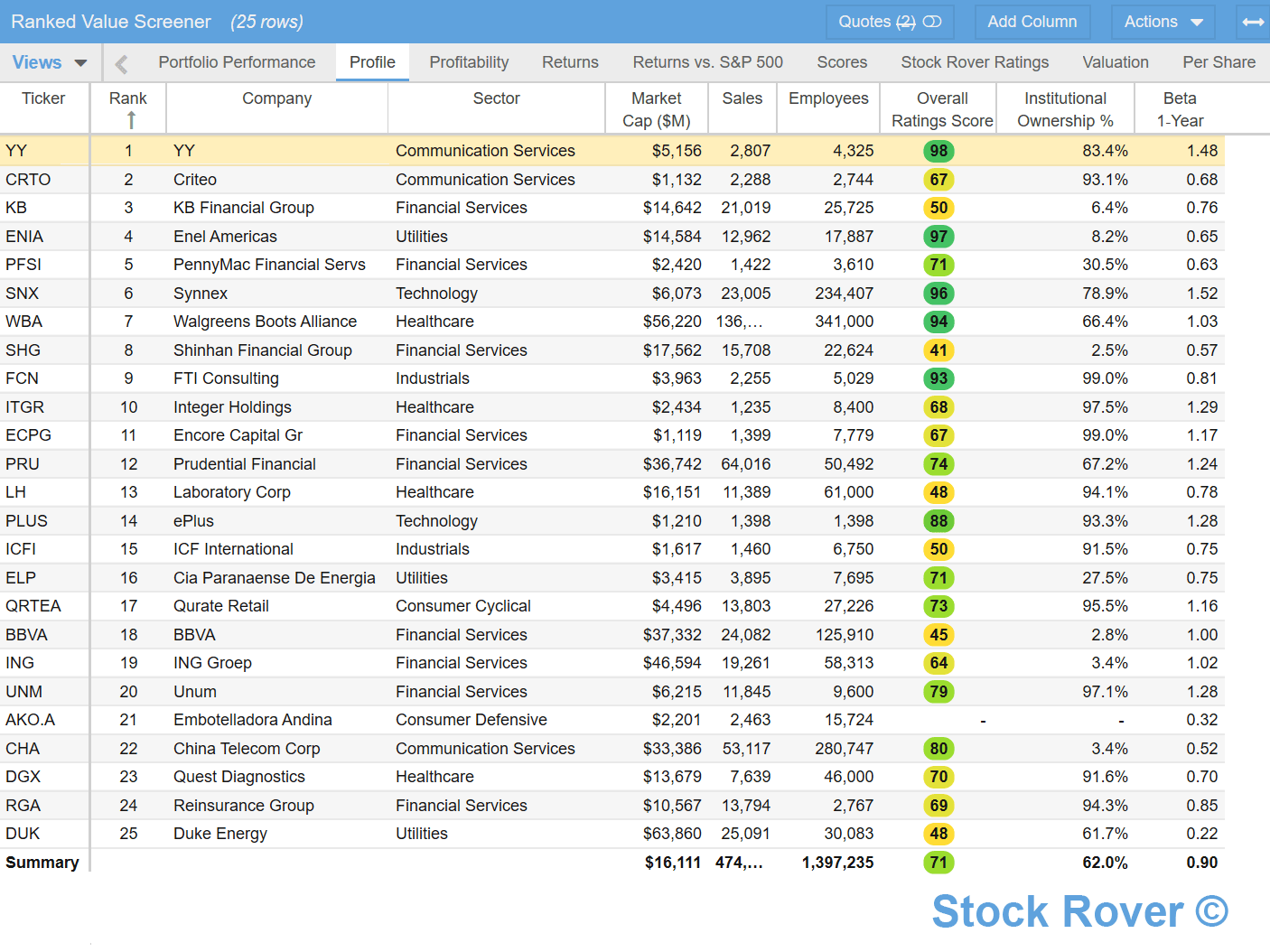Click the Summary row 71 score badge
Screen dimensions: 1270x952
pos(938,863)
